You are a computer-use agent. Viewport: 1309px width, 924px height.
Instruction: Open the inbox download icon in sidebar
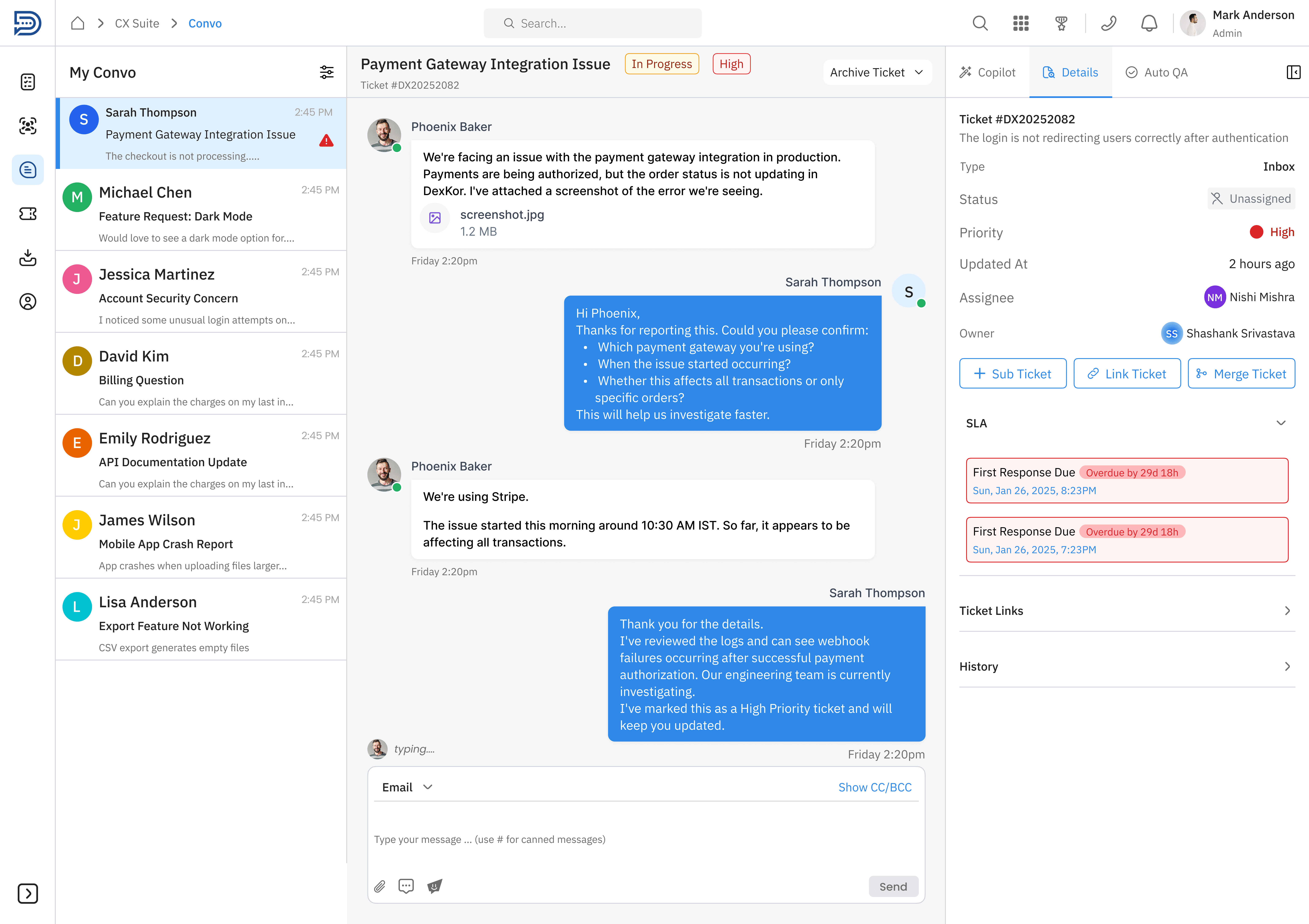(x=28, y=258)
